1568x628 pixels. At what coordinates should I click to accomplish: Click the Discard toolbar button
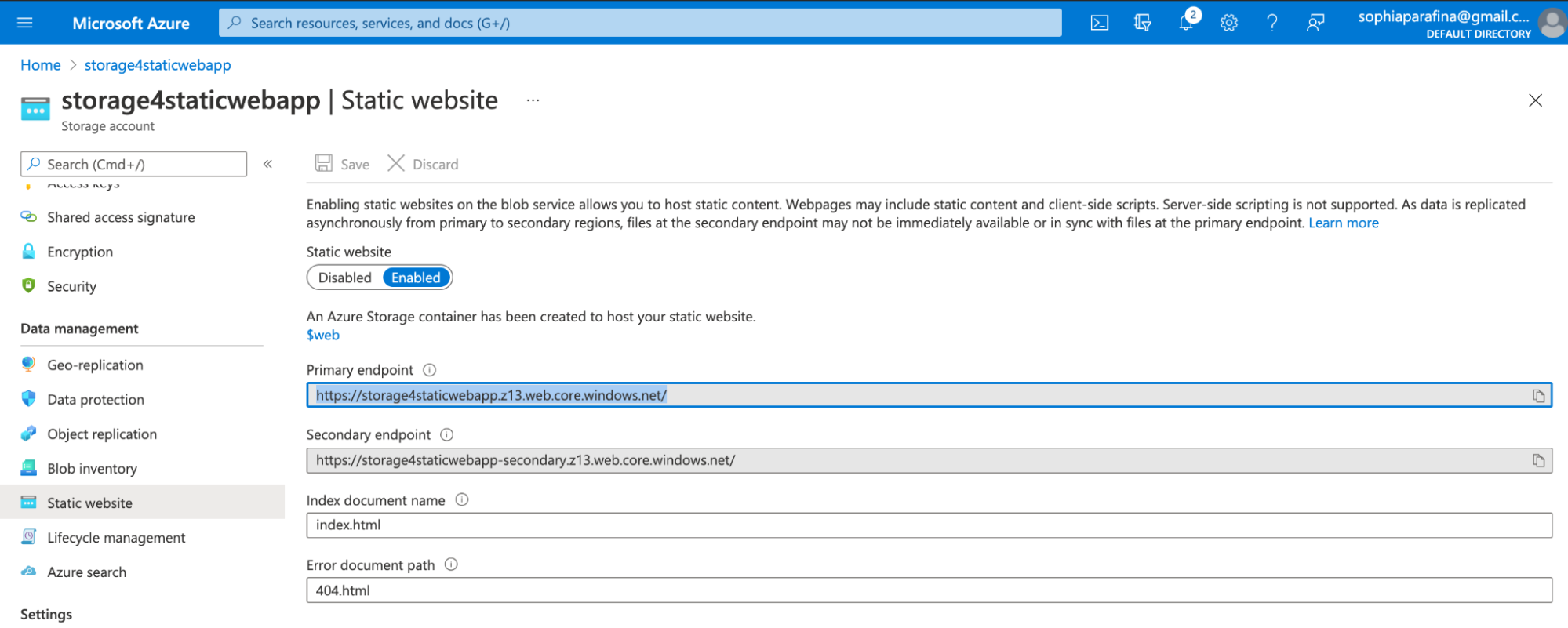coord(423,164)
